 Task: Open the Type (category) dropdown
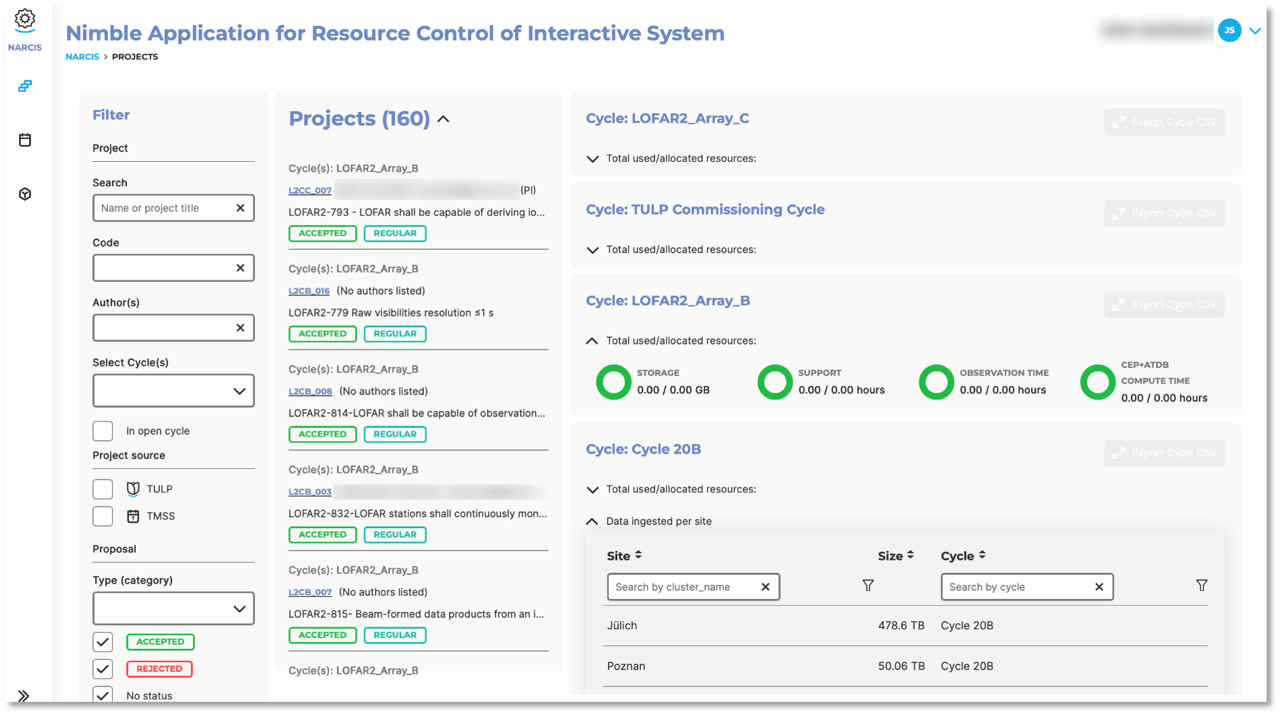click(173, 608)
